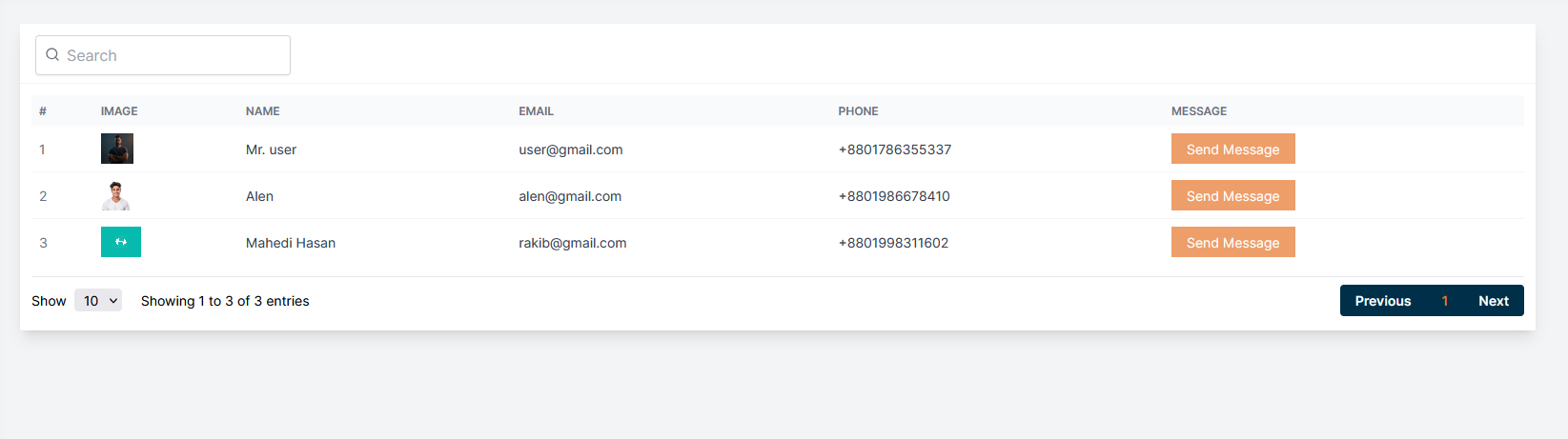Screen dimensions: 1568x439
Task: Click the # column header
Action: (43, 111)
